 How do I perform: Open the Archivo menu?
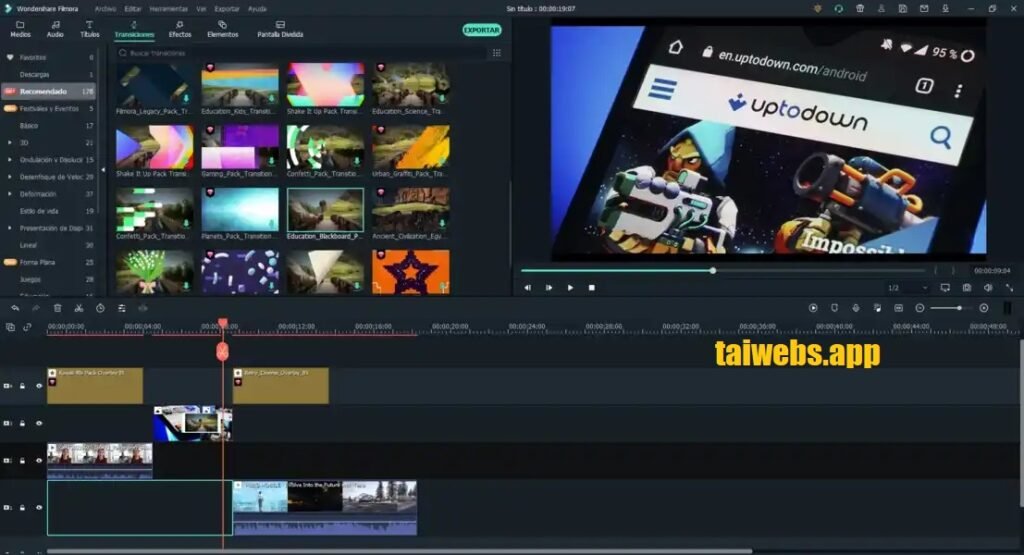click(105, 9)
